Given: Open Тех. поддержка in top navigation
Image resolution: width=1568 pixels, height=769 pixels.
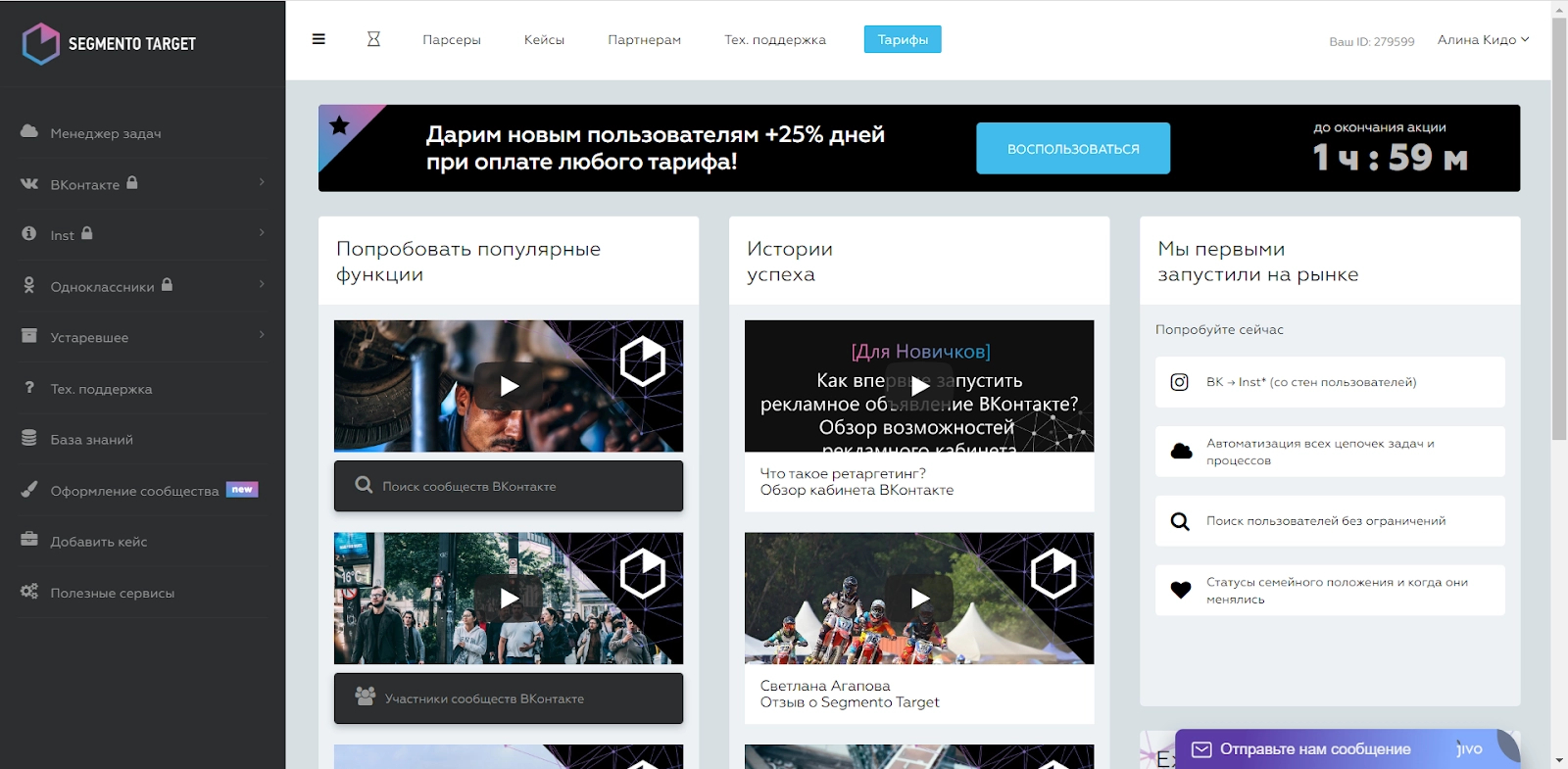Looking at the screenshot, I should click(775, 40).
